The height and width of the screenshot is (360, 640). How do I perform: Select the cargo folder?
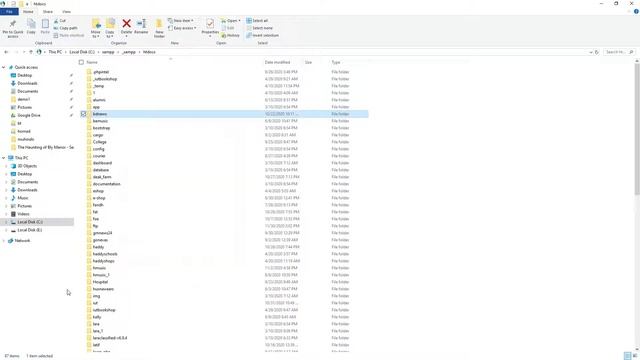(98, 135)
